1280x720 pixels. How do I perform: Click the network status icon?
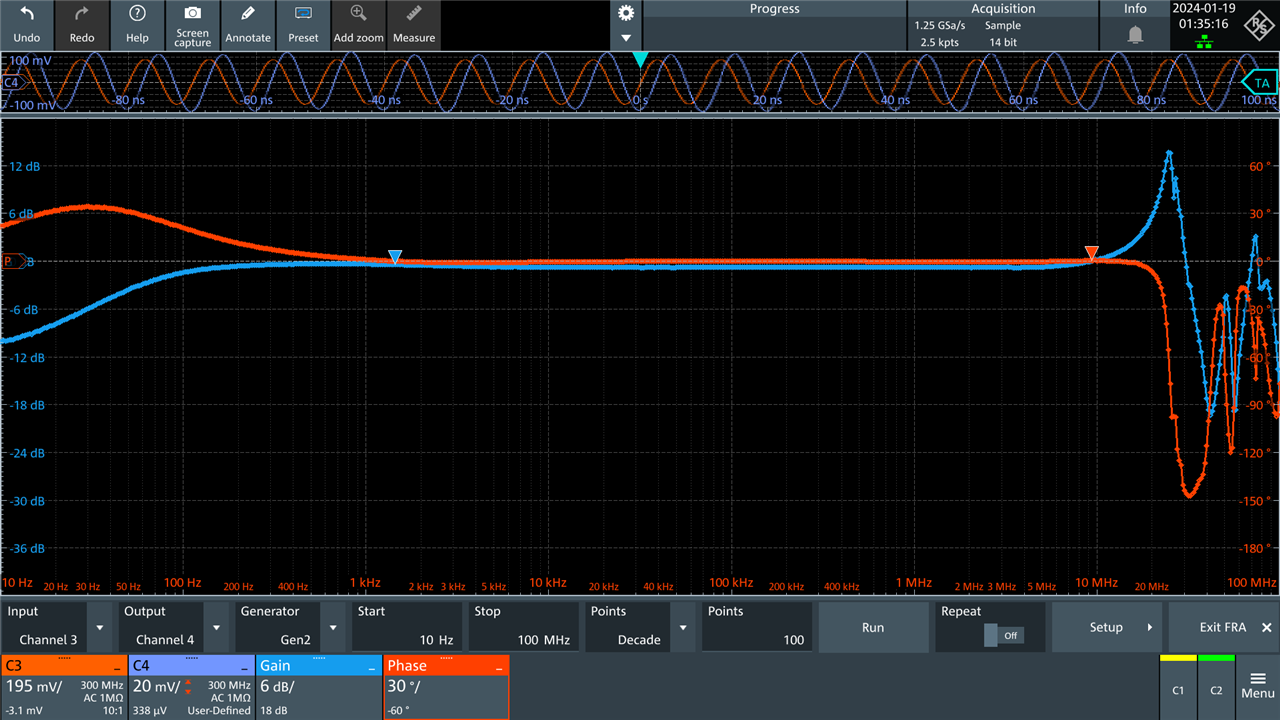coord(1205,41)
